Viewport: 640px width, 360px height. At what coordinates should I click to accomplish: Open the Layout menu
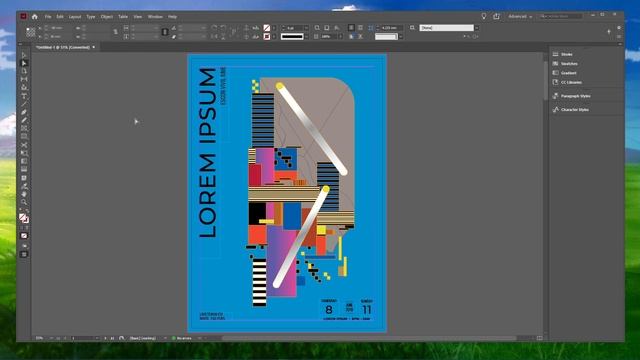pos(75,17)
